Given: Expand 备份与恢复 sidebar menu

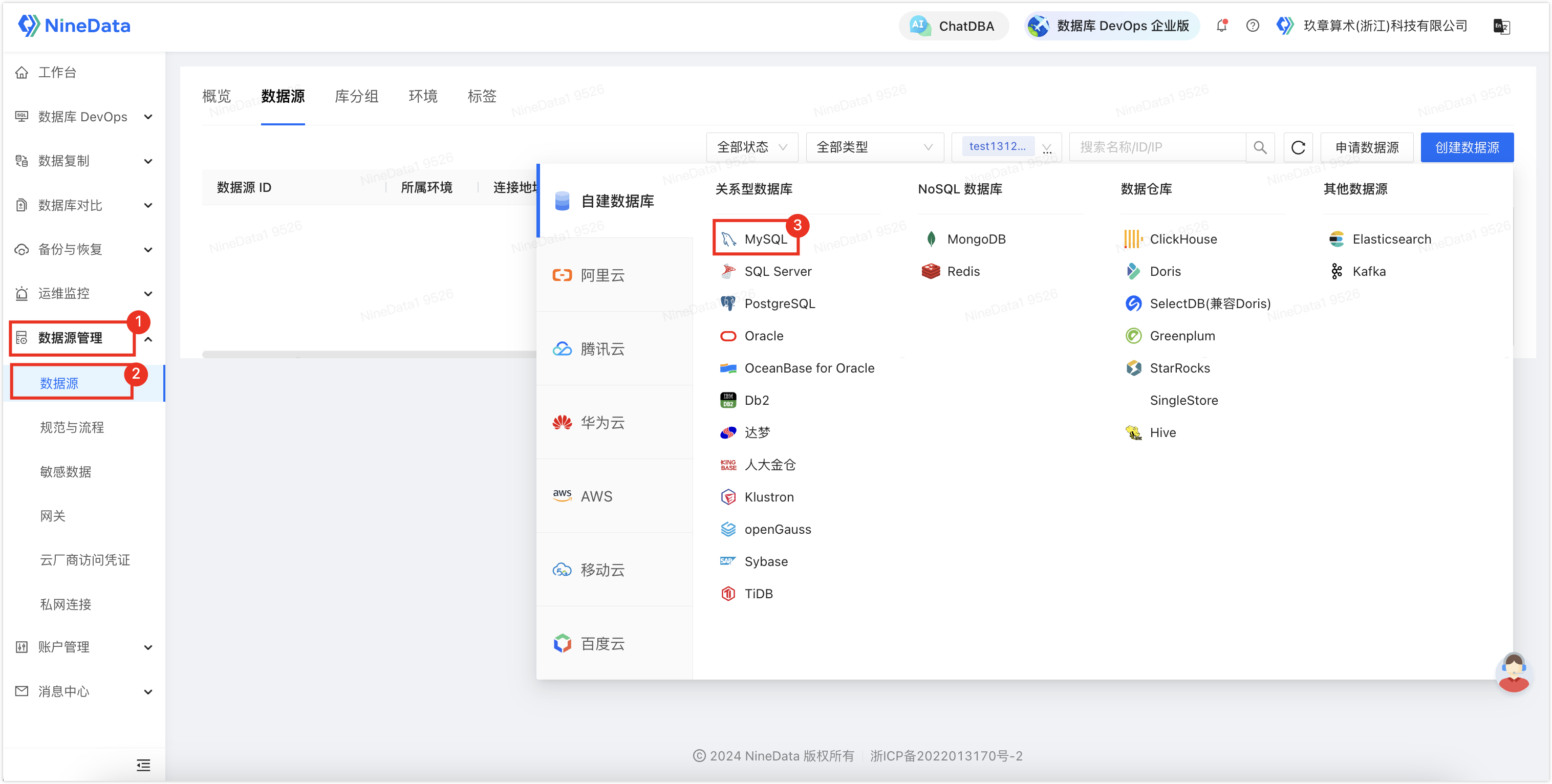Looking at the screenshot, I should (84, 249).
